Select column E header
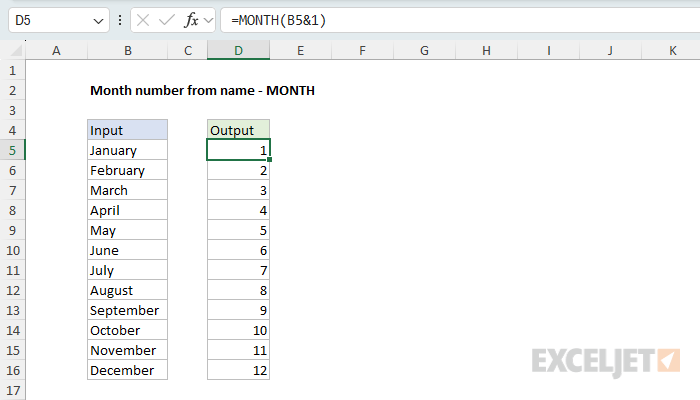 click(x=300, y=50)
